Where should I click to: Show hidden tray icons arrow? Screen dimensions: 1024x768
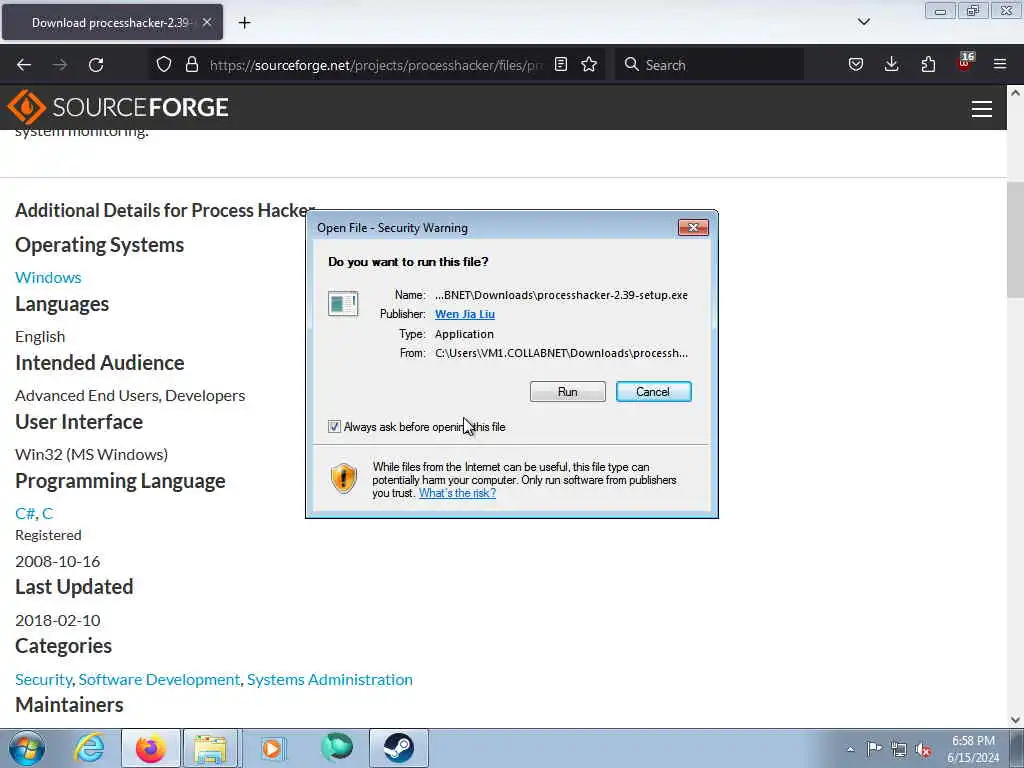pos(850,750)
